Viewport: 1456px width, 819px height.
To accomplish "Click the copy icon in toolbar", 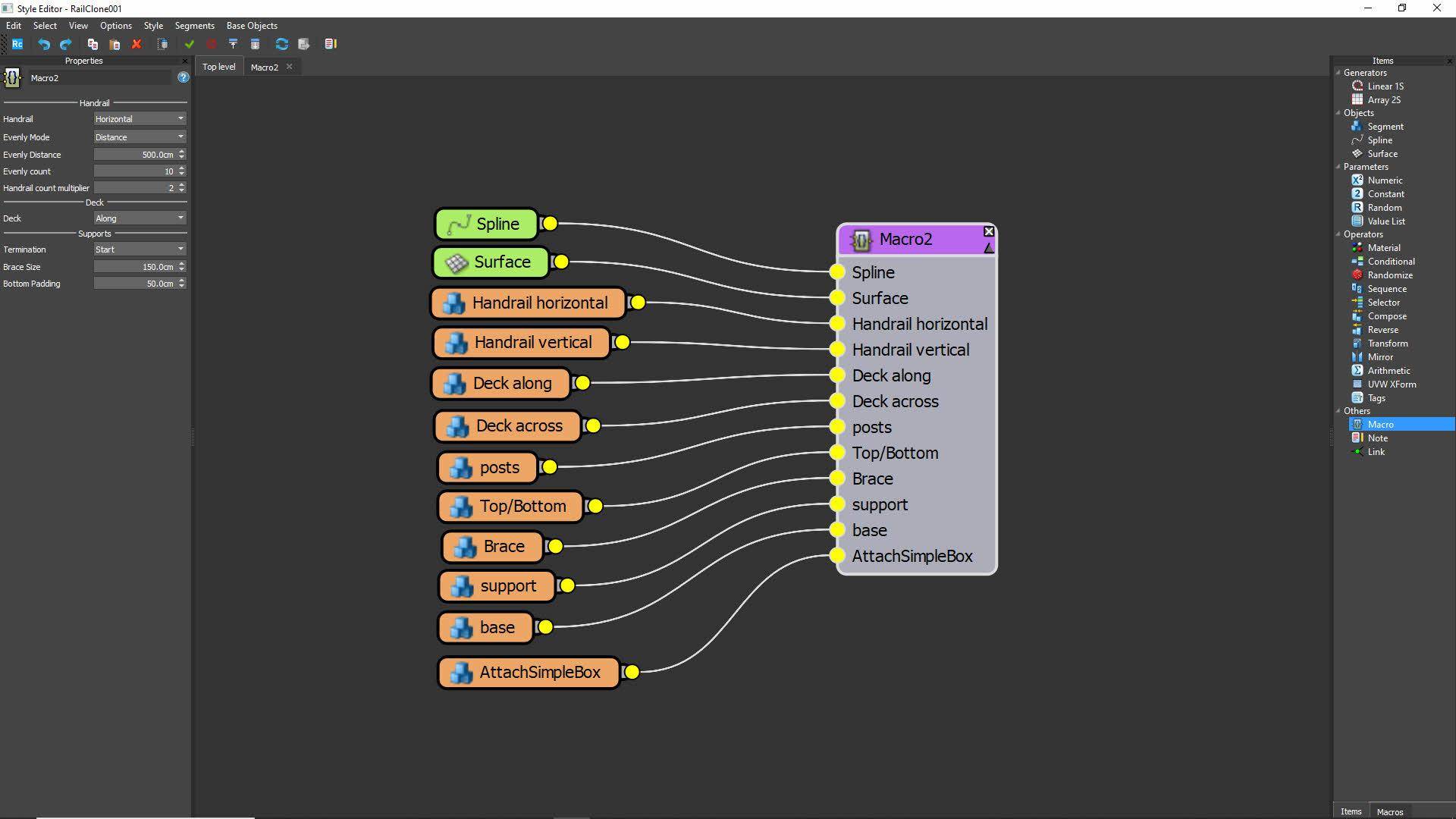I will click(93, 44).
